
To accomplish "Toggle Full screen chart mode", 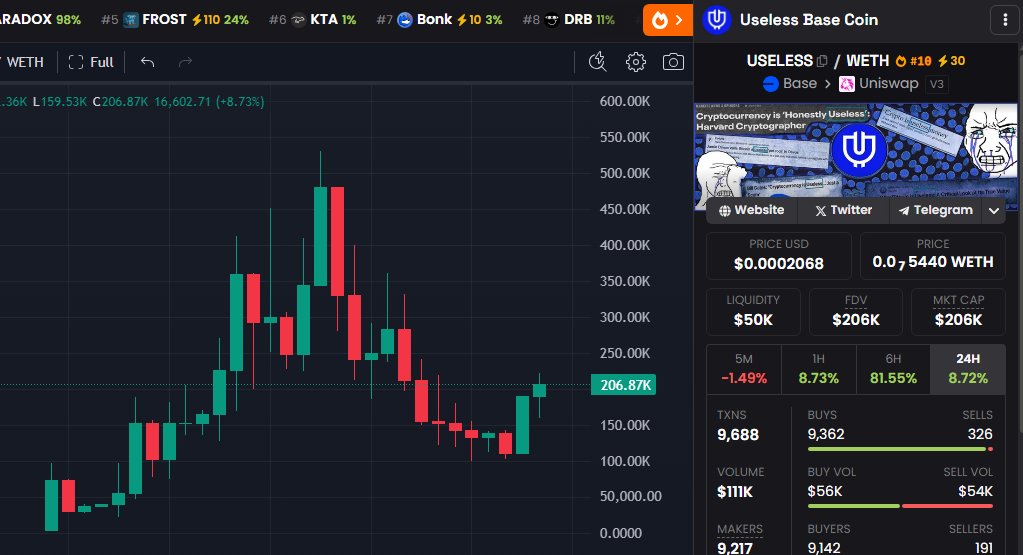I will [x=91, y=62].
